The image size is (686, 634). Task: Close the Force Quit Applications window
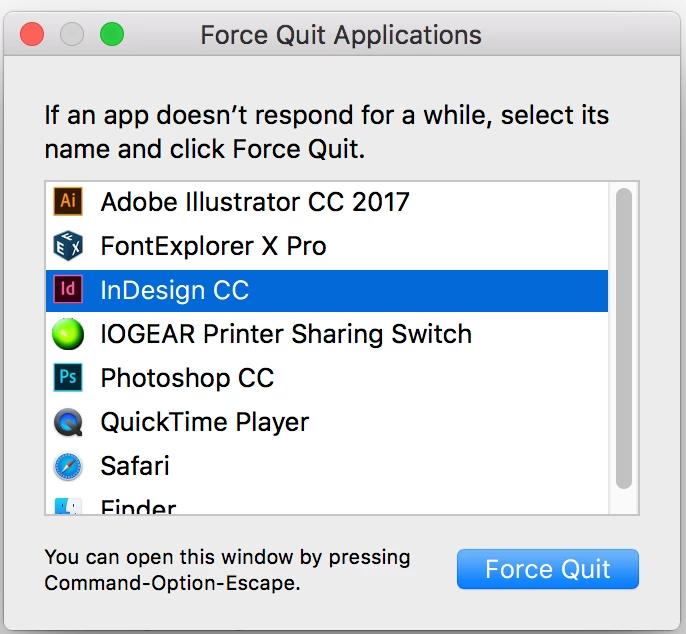pyautogui.click(x=32, y=34)
